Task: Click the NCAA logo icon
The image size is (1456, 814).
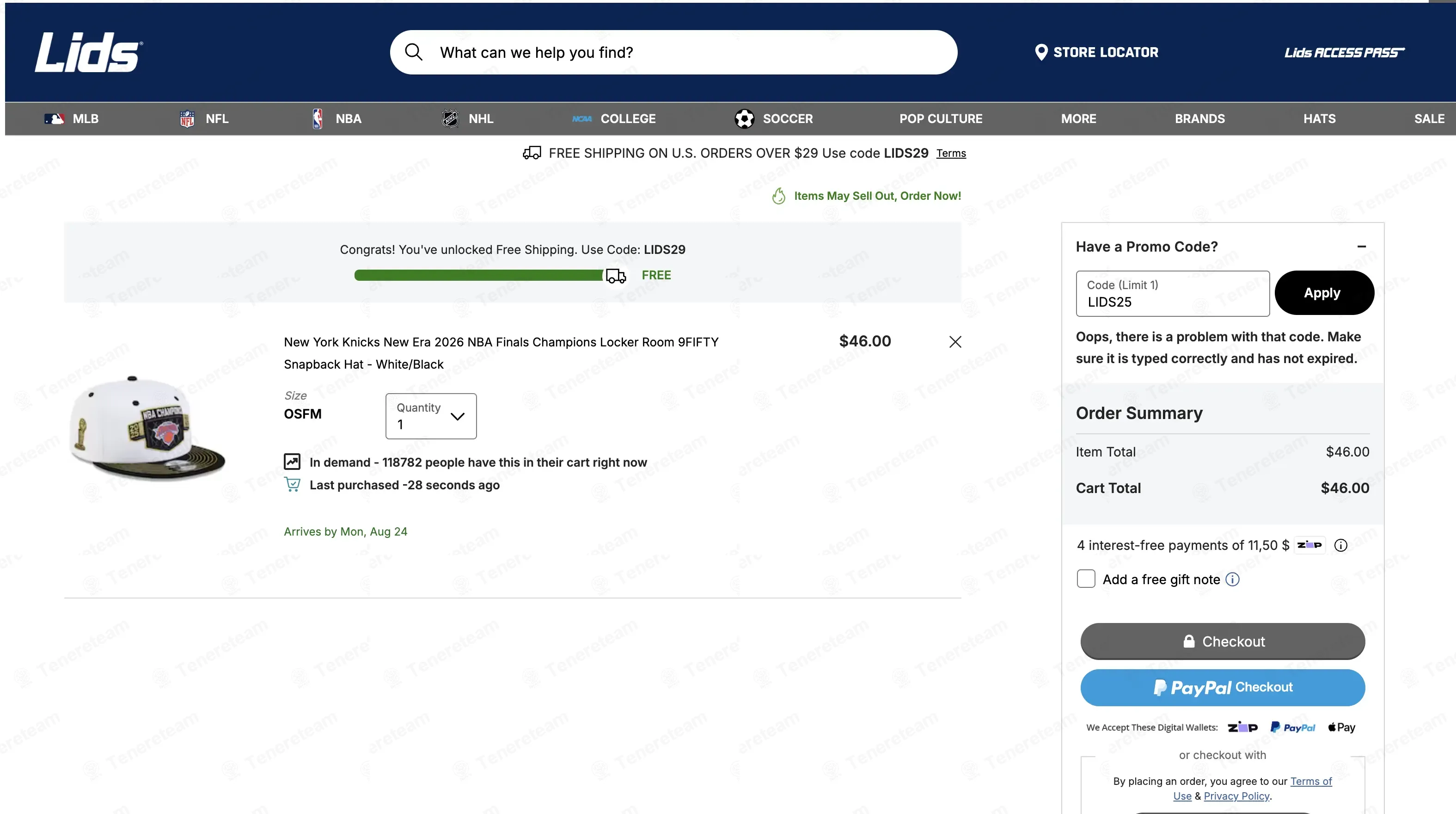Action: pos(581,119)
